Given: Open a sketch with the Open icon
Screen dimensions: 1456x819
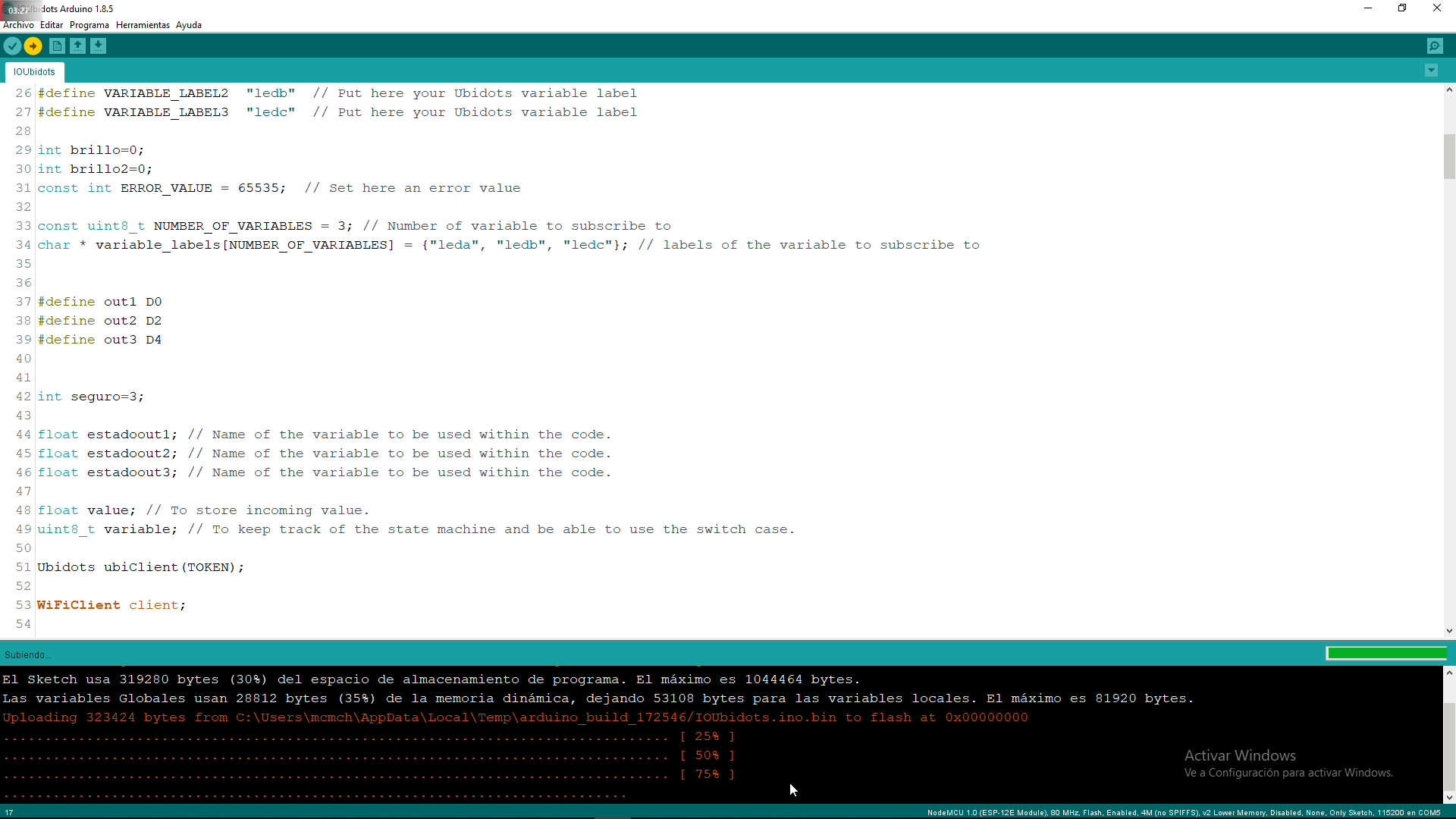Looking at the screenshot, I should pyautogui.click(x=78, y=46).
